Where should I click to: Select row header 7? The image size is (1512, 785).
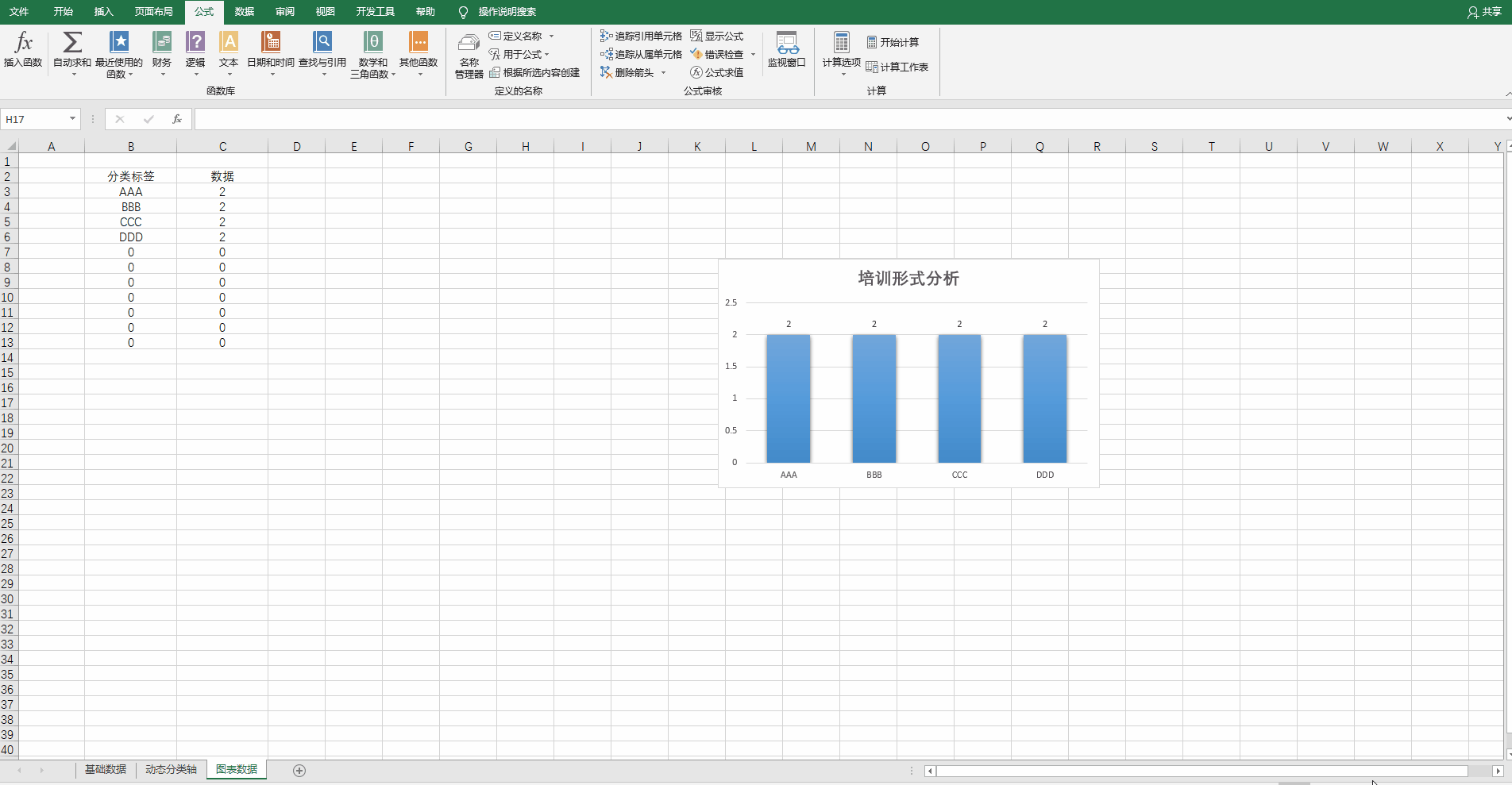coord(7,252)
